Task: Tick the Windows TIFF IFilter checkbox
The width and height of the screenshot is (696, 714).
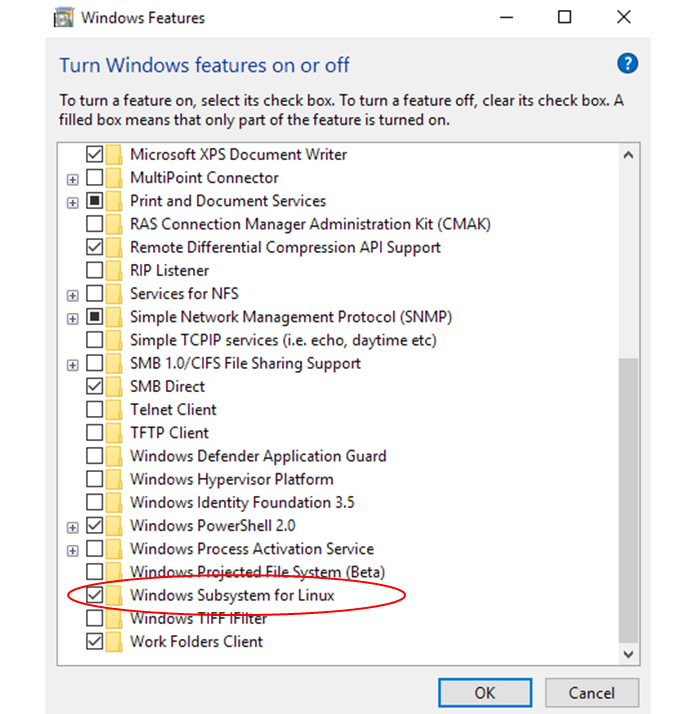Action: [94, 618]
